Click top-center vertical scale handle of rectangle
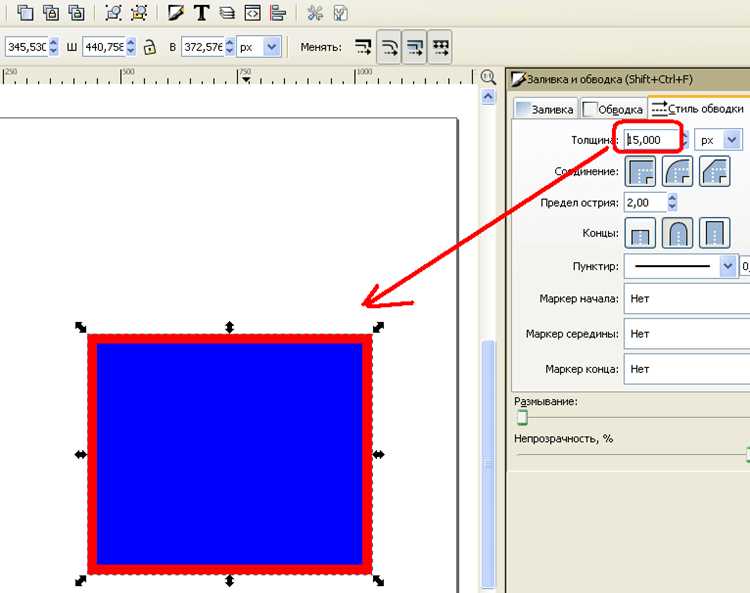750x593 pixels. pyautogui.click(x=230, y=327)
